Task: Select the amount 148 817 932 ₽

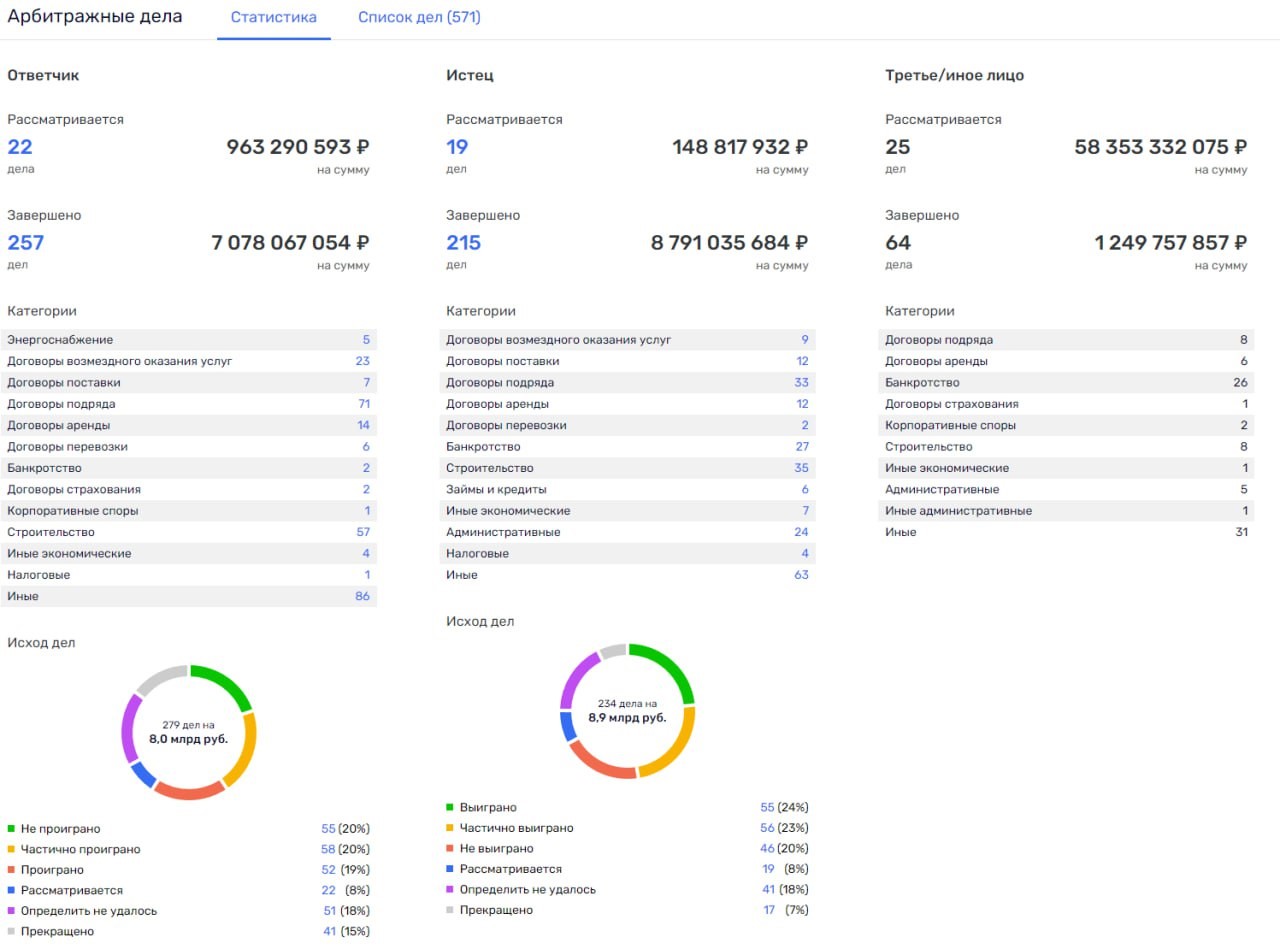Action: click(x=740, y=147)
